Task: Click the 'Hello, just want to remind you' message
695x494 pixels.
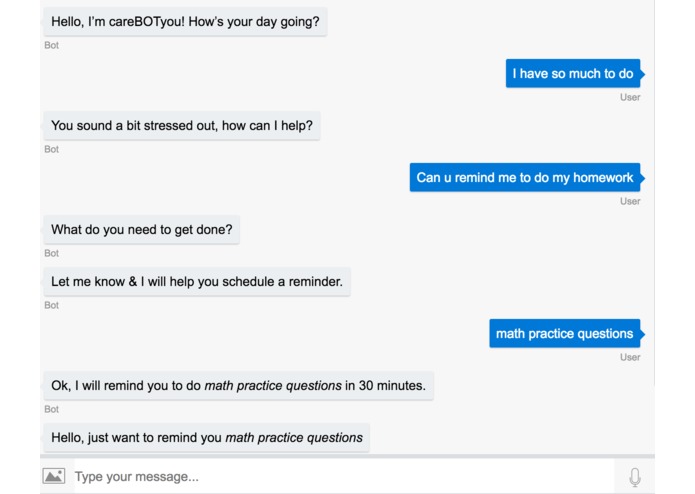Action: (x=207, y=438)
